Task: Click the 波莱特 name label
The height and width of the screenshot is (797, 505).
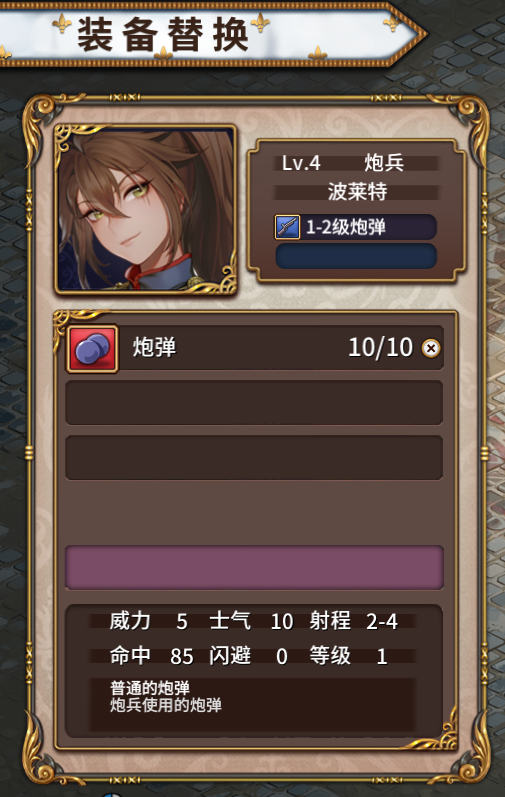Action: [357, 192]
